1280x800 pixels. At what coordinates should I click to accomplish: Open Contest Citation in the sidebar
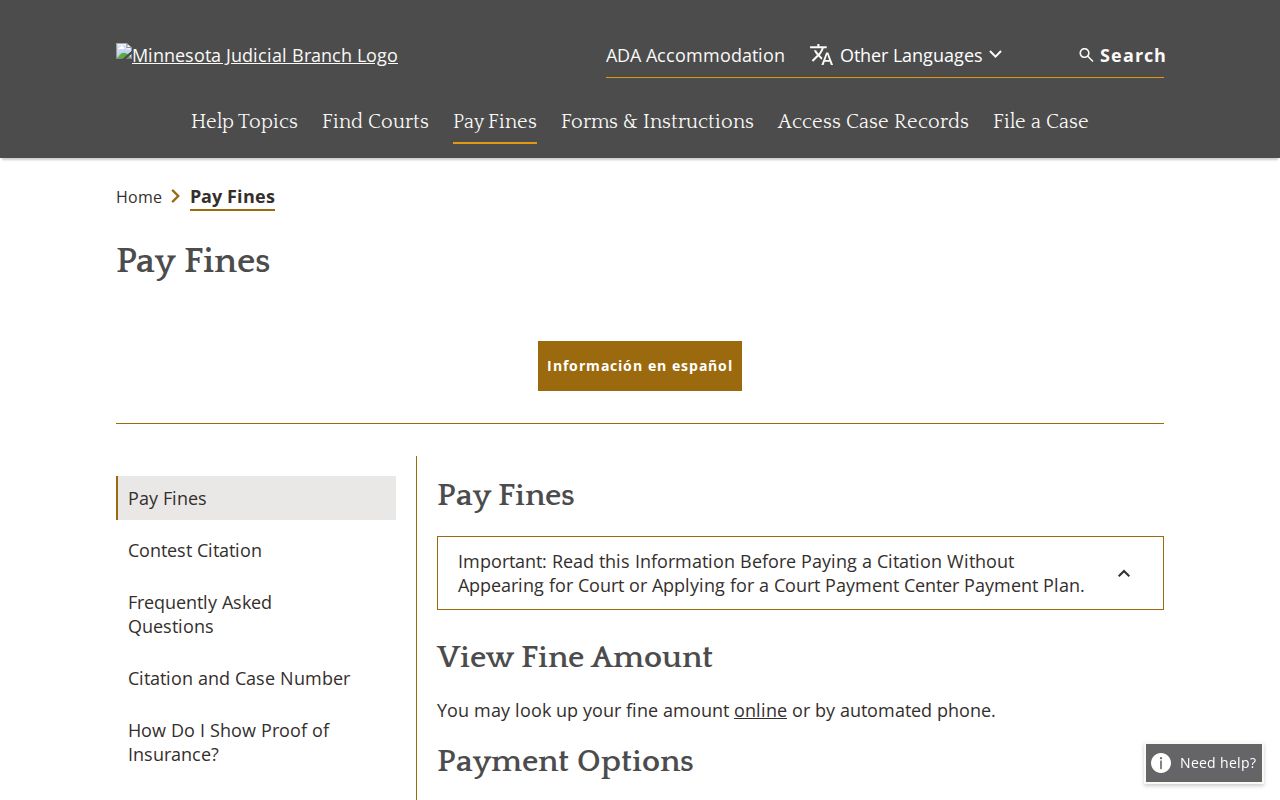click(x=195, y=550)
